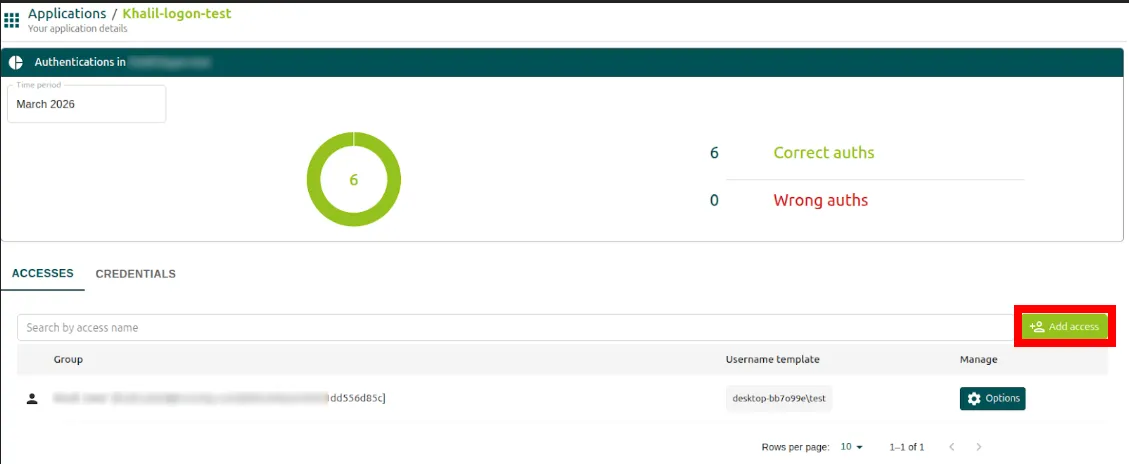
Task: Click the correct auths count 6
Action: (x=714, y=153)
